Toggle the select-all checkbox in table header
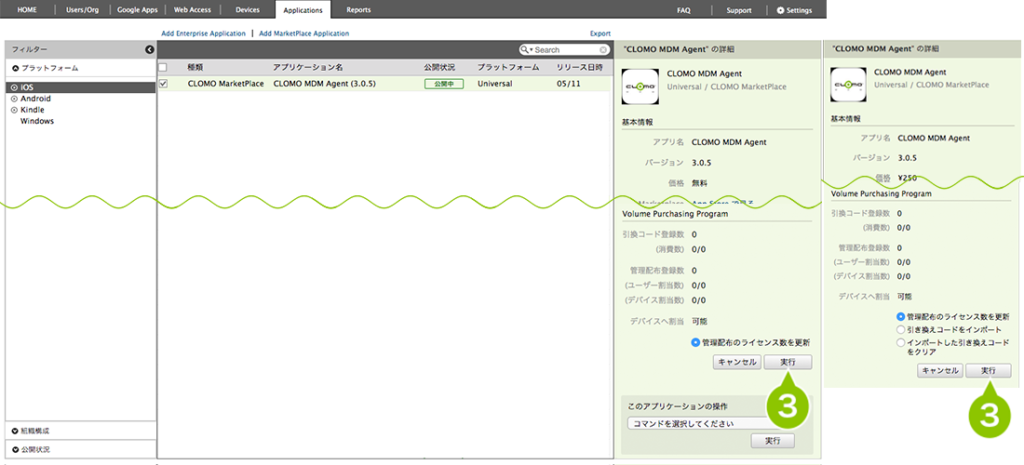 [x=163, y=67]
